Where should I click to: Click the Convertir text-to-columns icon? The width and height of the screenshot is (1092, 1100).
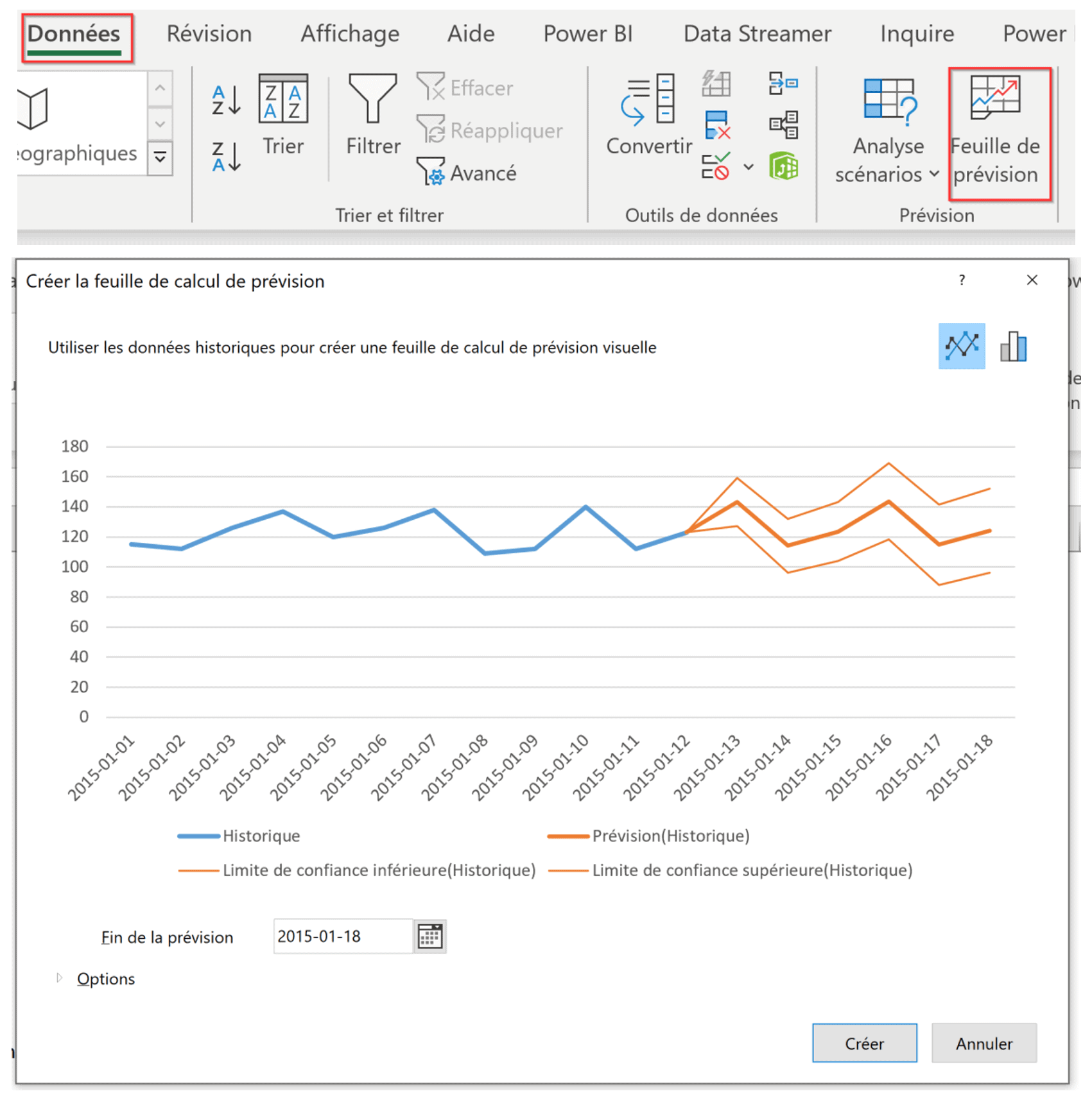648,116
